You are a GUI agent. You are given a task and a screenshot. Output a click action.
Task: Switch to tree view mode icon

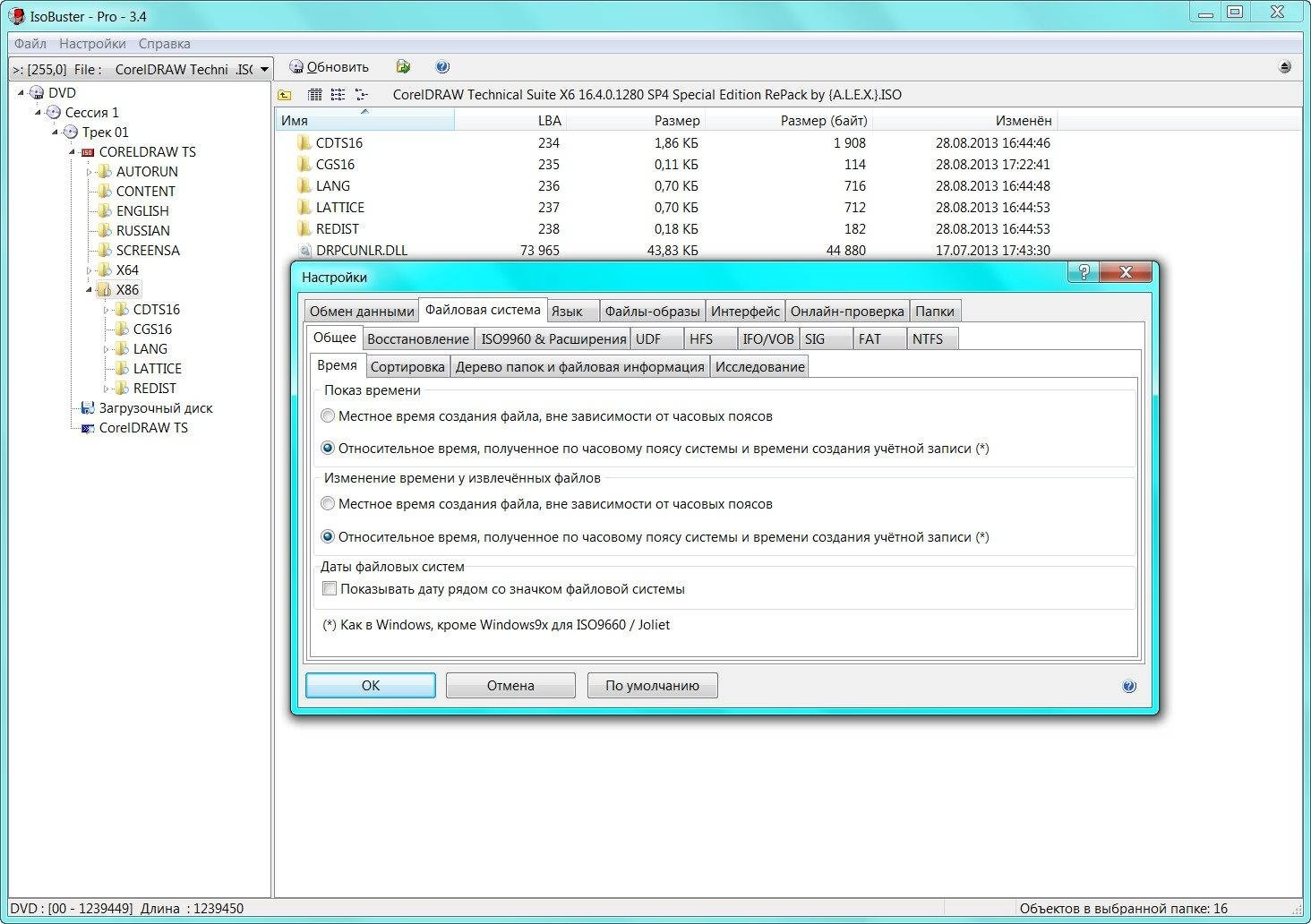[x=362, y=95]
